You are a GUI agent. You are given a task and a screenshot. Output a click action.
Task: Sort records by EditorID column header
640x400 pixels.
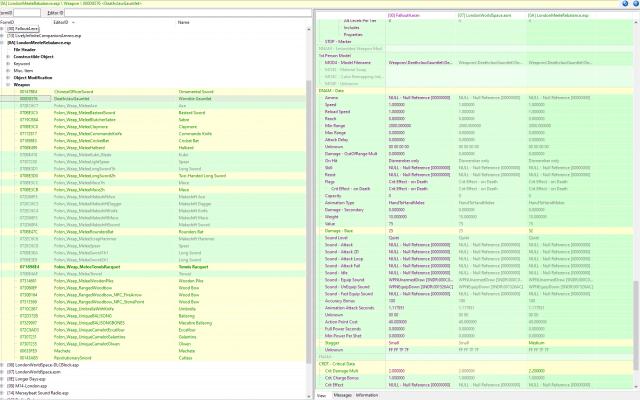tap(60, 22)
